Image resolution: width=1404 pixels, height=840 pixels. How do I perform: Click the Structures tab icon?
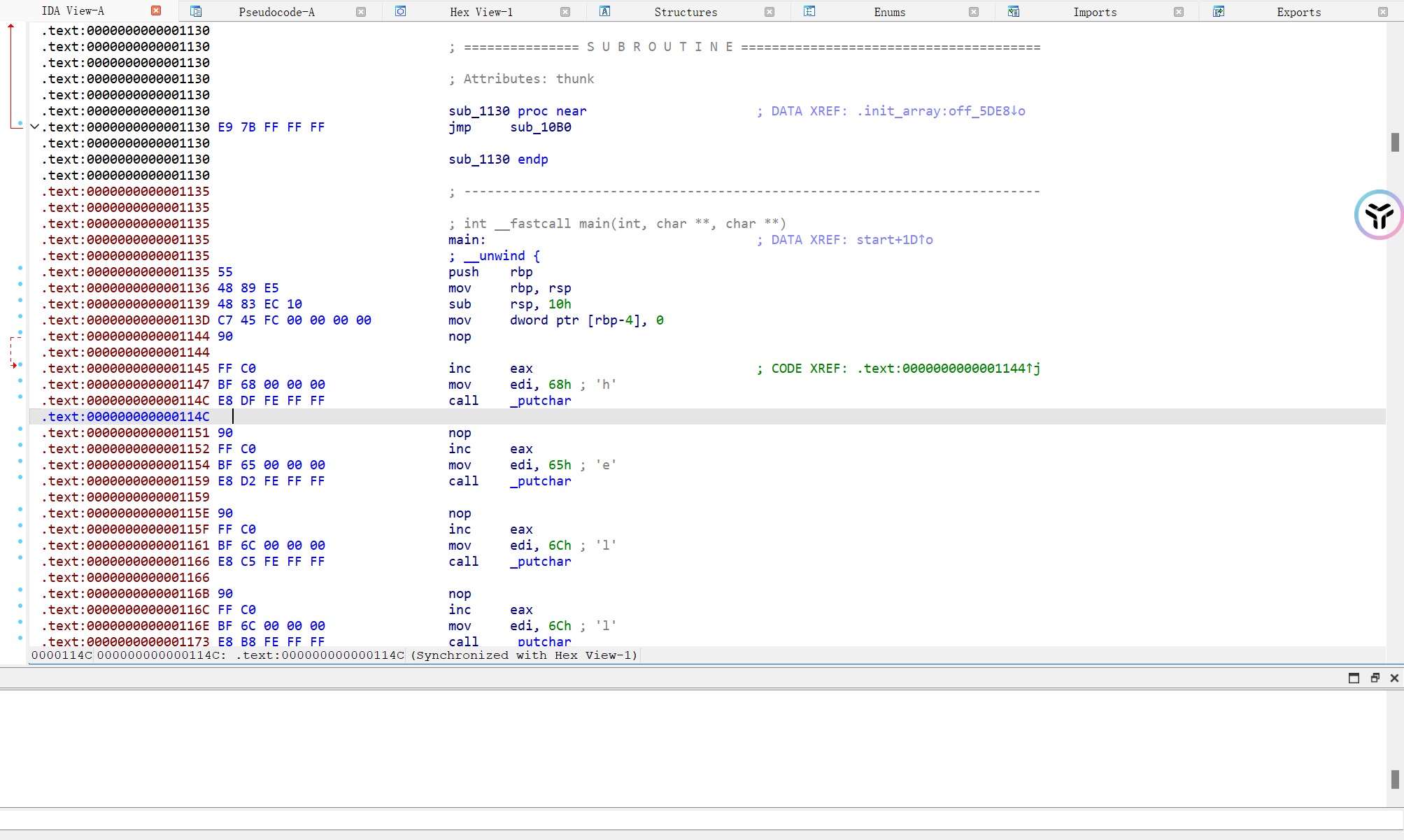pyautogui.click(x=605, y=11)
